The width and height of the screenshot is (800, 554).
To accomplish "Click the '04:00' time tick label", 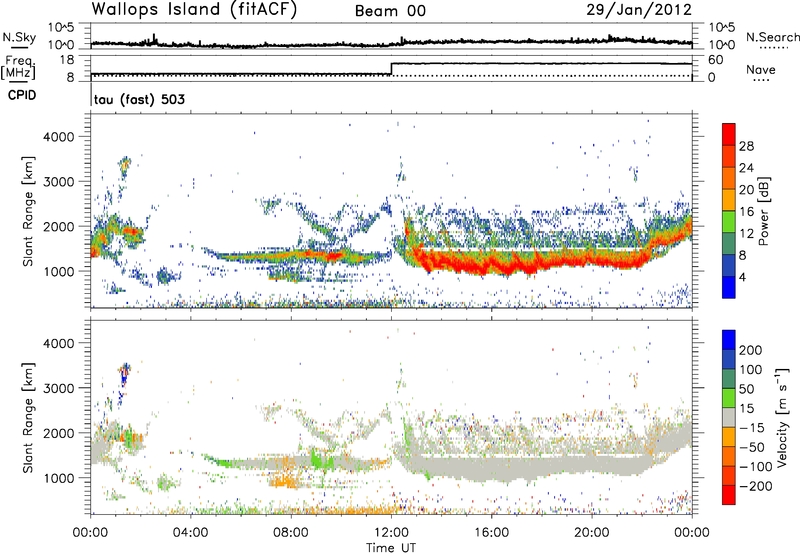I will tap(191, 533).
